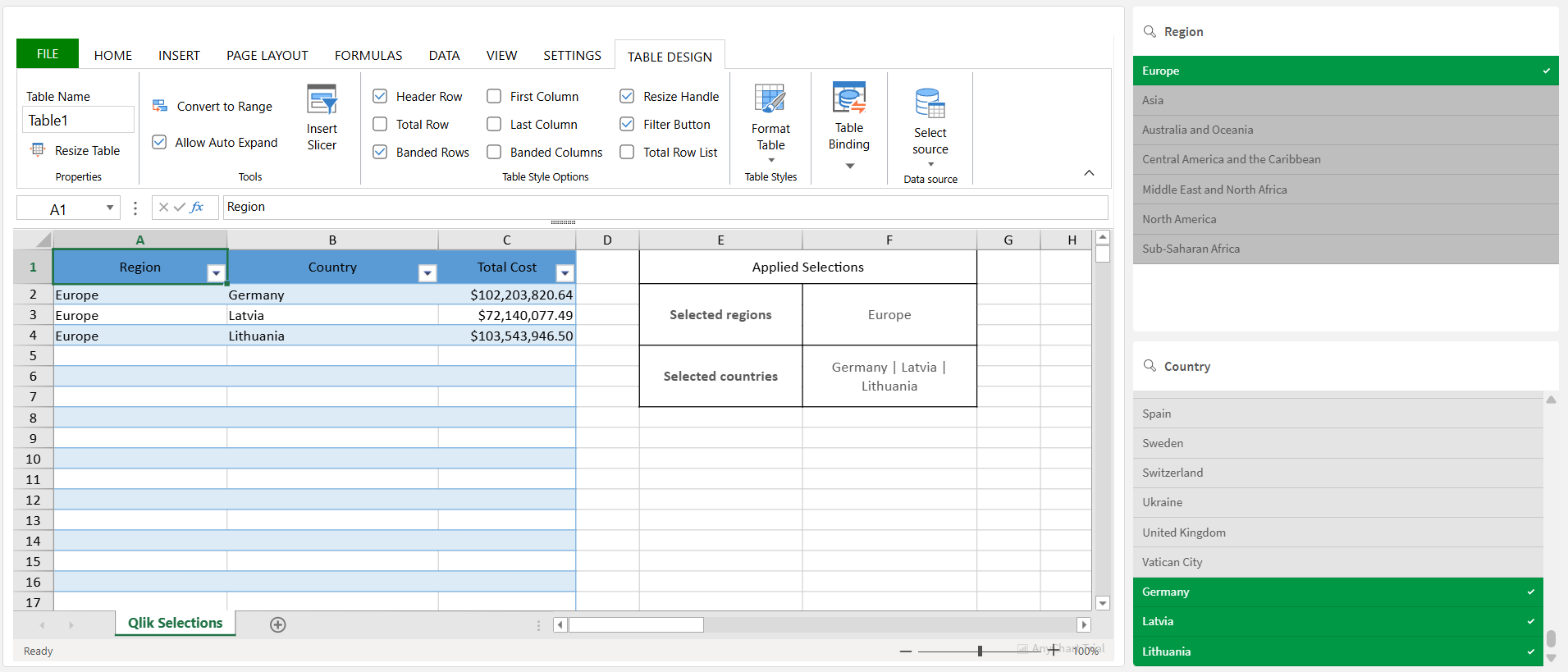Open the cell name box dropdown
The image size is (1568, 672).
110,208
